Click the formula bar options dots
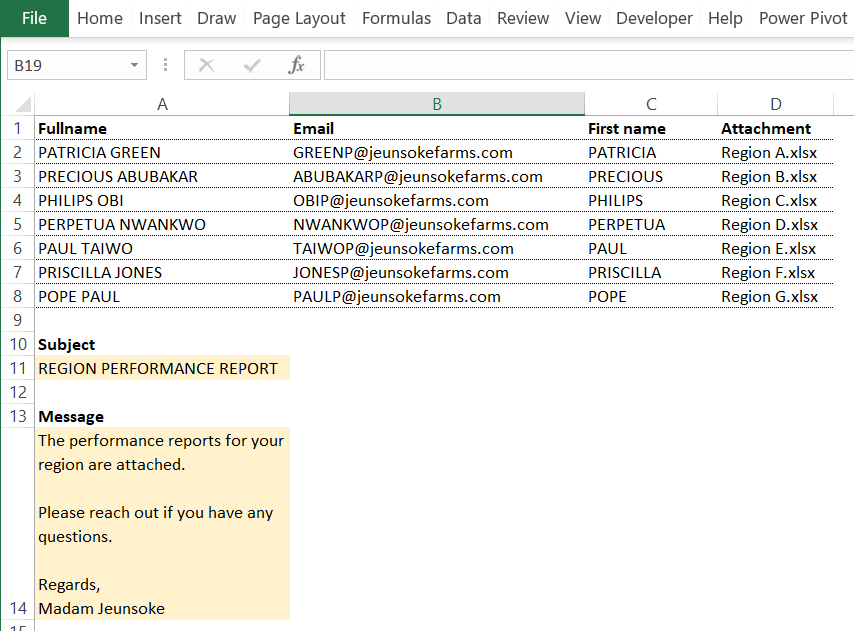 (166, 65)
